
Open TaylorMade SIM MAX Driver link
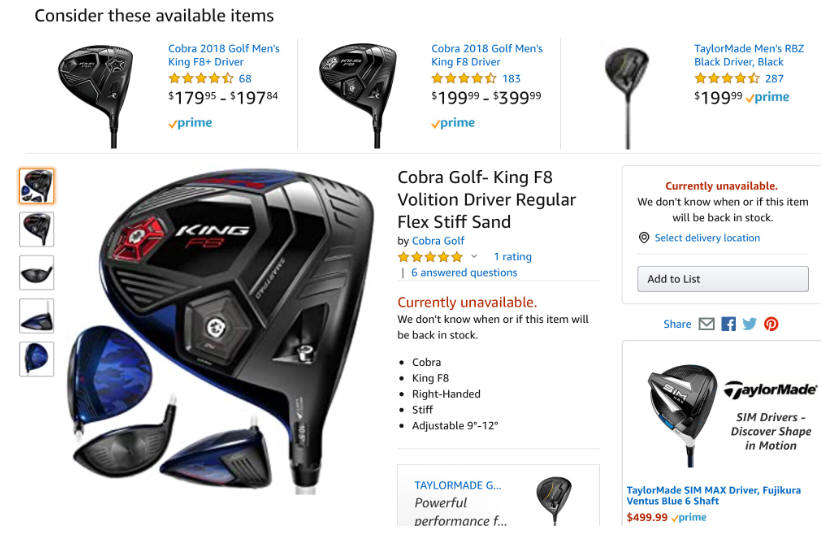714,495
